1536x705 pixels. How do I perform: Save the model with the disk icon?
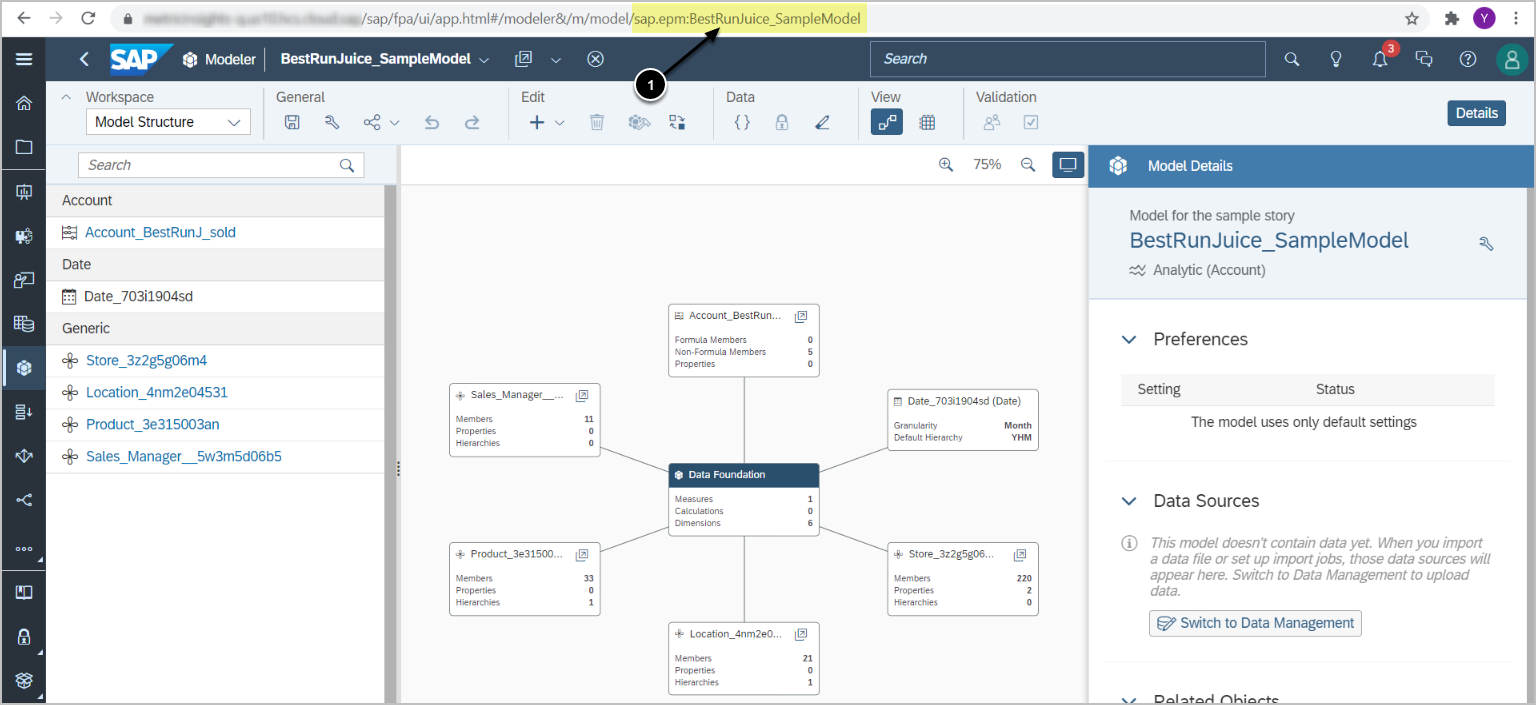(x=292, y=122)
